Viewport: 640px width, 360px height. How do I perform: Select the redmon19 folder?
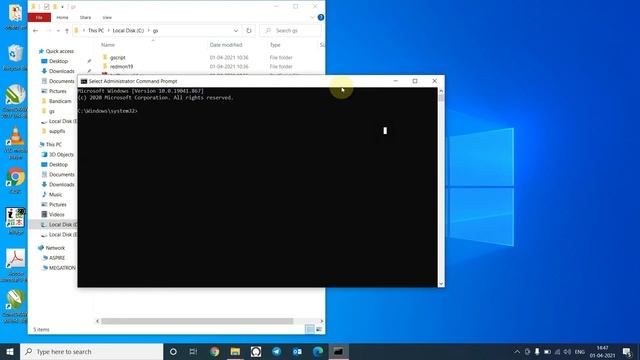tap(121, 67)
